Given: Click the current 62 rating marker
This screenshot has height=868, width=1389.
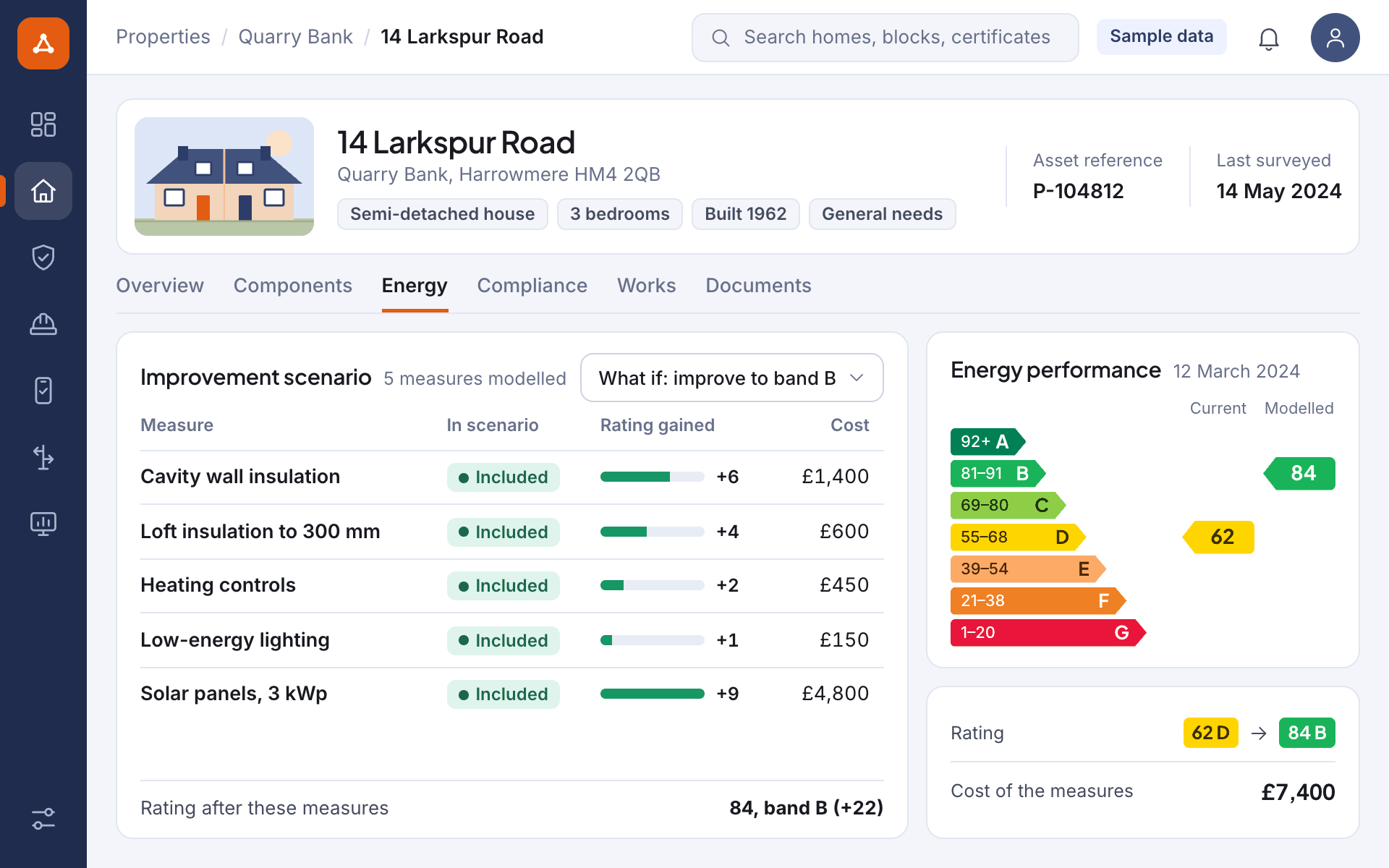Looking at the screenshot, I should click(x=1218, y=537).
